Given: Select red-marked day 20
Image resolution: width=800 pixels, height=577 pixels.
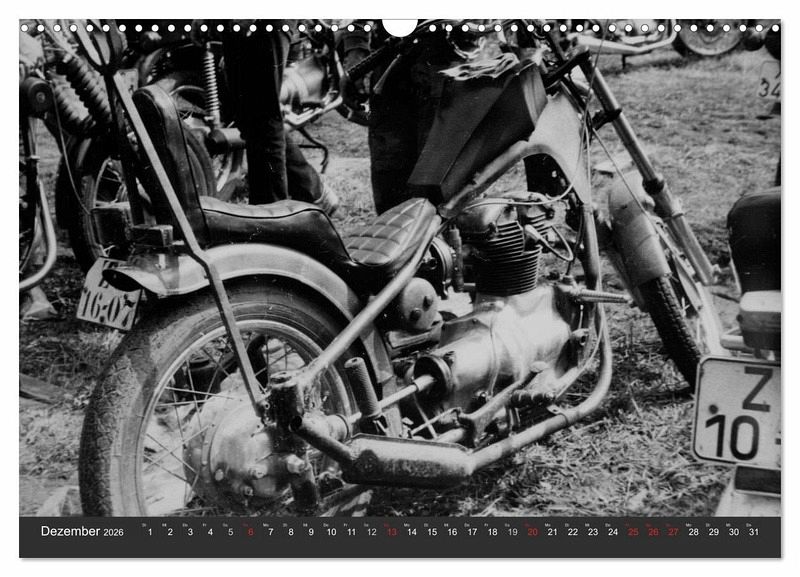Looking at the screenshot, I should [x=532, y=532].
